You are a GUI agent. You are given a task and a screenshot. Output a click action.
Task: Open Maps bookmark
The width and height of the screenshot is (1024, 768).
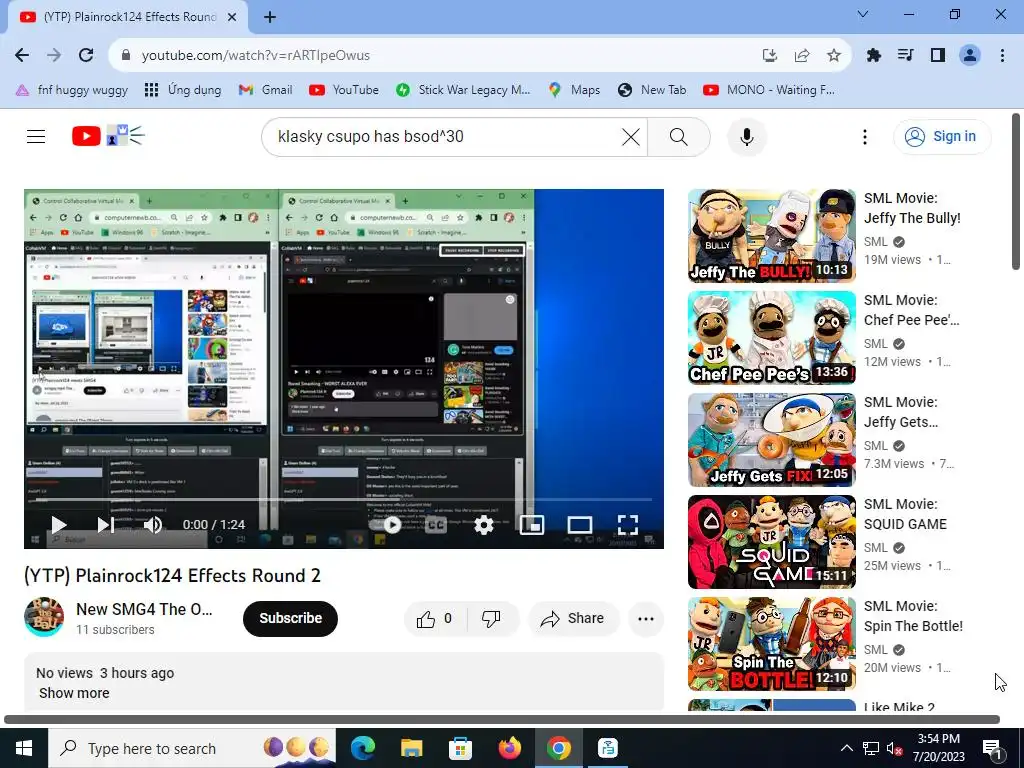pyautogui.click(x=575, y=89)
